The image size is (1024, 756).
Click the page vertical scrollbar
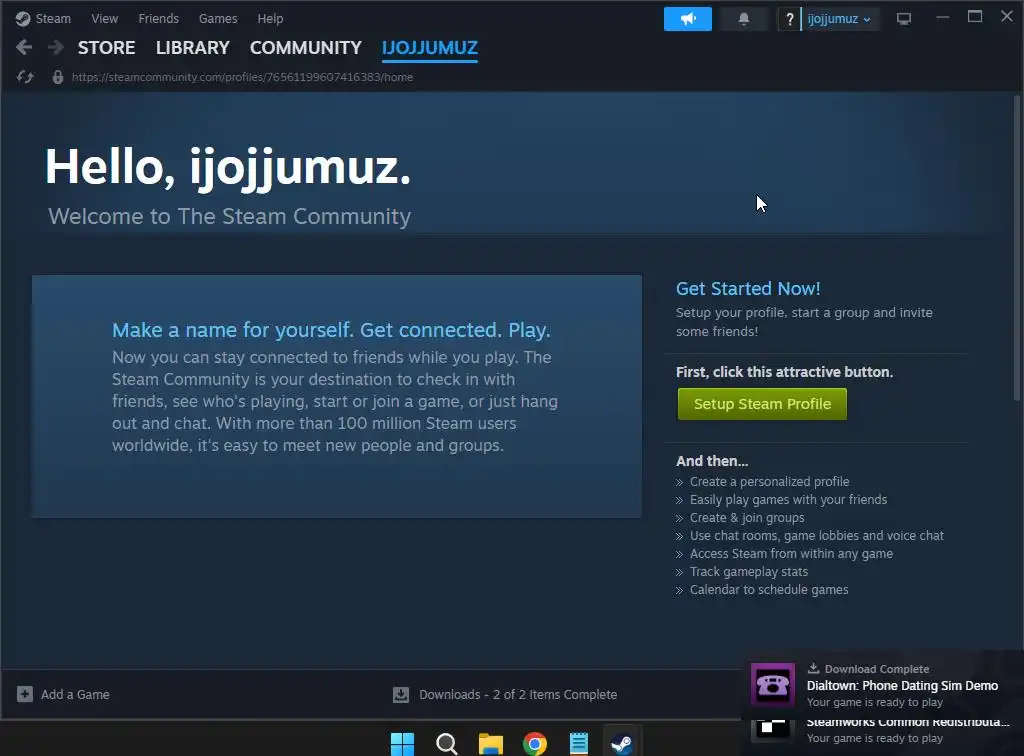tap(1017, 248)
